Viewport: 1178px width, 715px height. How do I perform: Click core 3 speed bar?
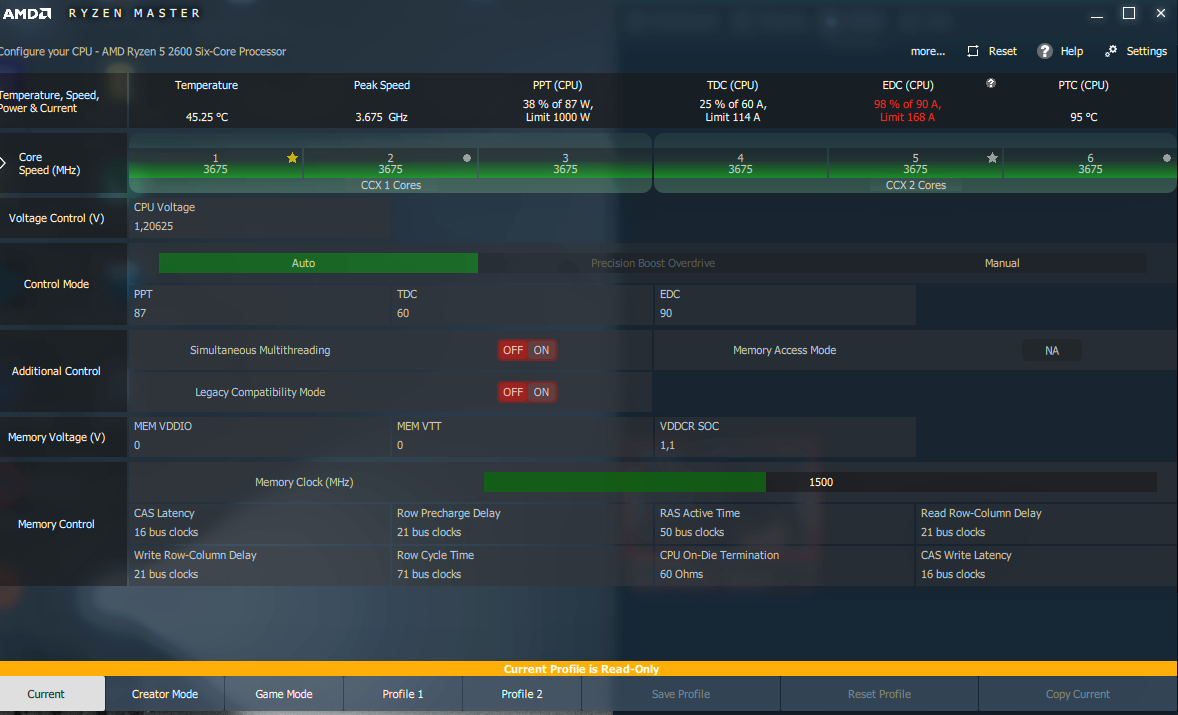coord(565,164)
